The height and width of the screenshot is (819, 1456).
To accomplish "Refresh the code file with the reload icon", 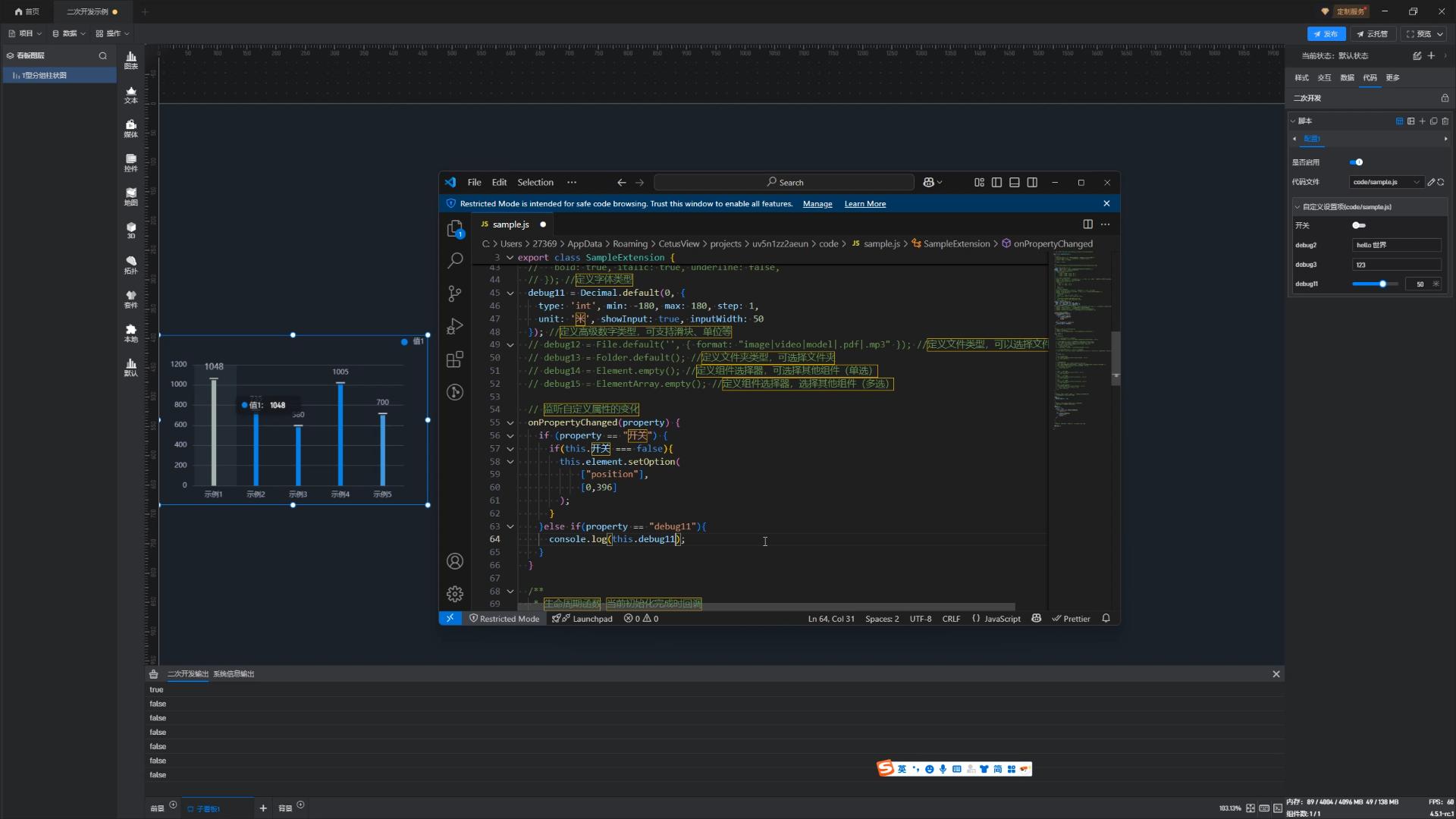I will (1440, 182).
